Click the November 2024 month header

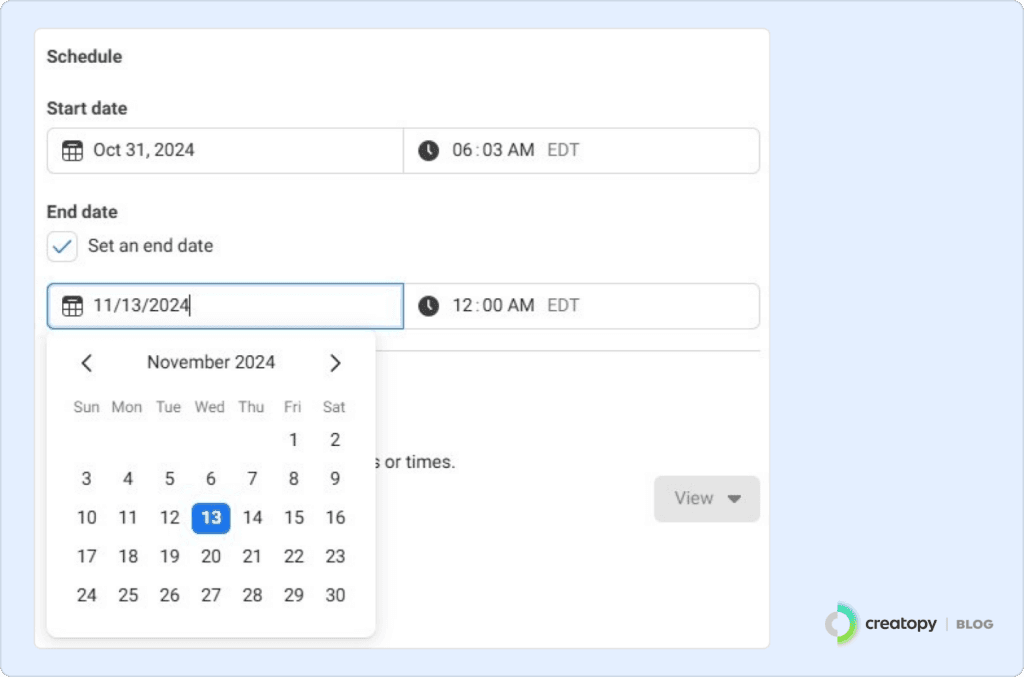click(x=211, y=363)
